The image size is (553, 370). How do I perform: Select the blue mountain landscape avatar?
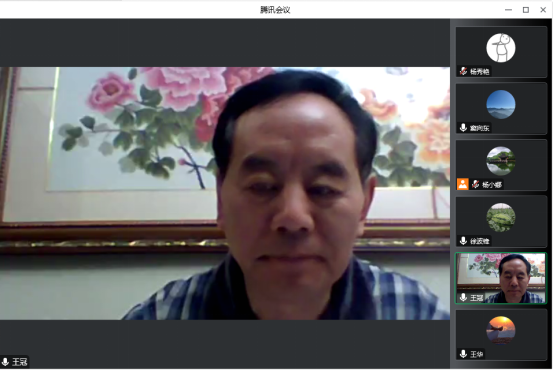(x=501, y=104)
